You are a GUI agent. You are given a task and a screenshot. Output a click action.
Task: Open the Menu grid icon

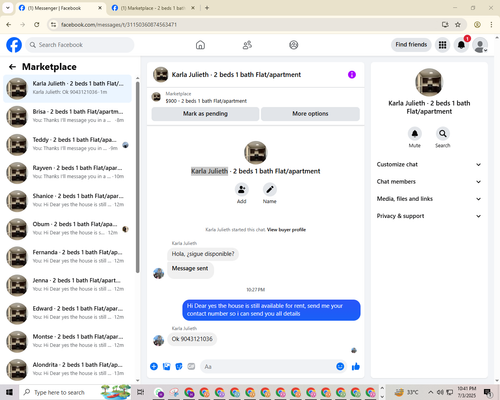click(442, 45)
